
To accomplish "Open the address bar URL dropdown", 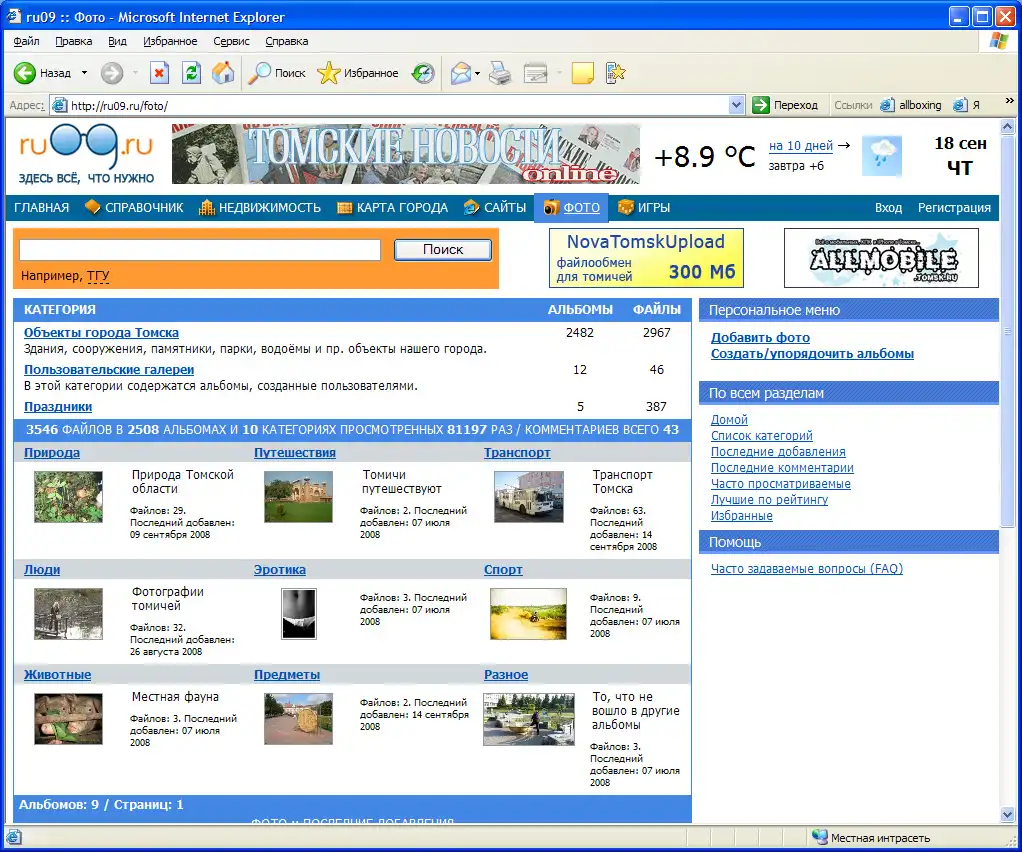I will click(x=737, y=105).
